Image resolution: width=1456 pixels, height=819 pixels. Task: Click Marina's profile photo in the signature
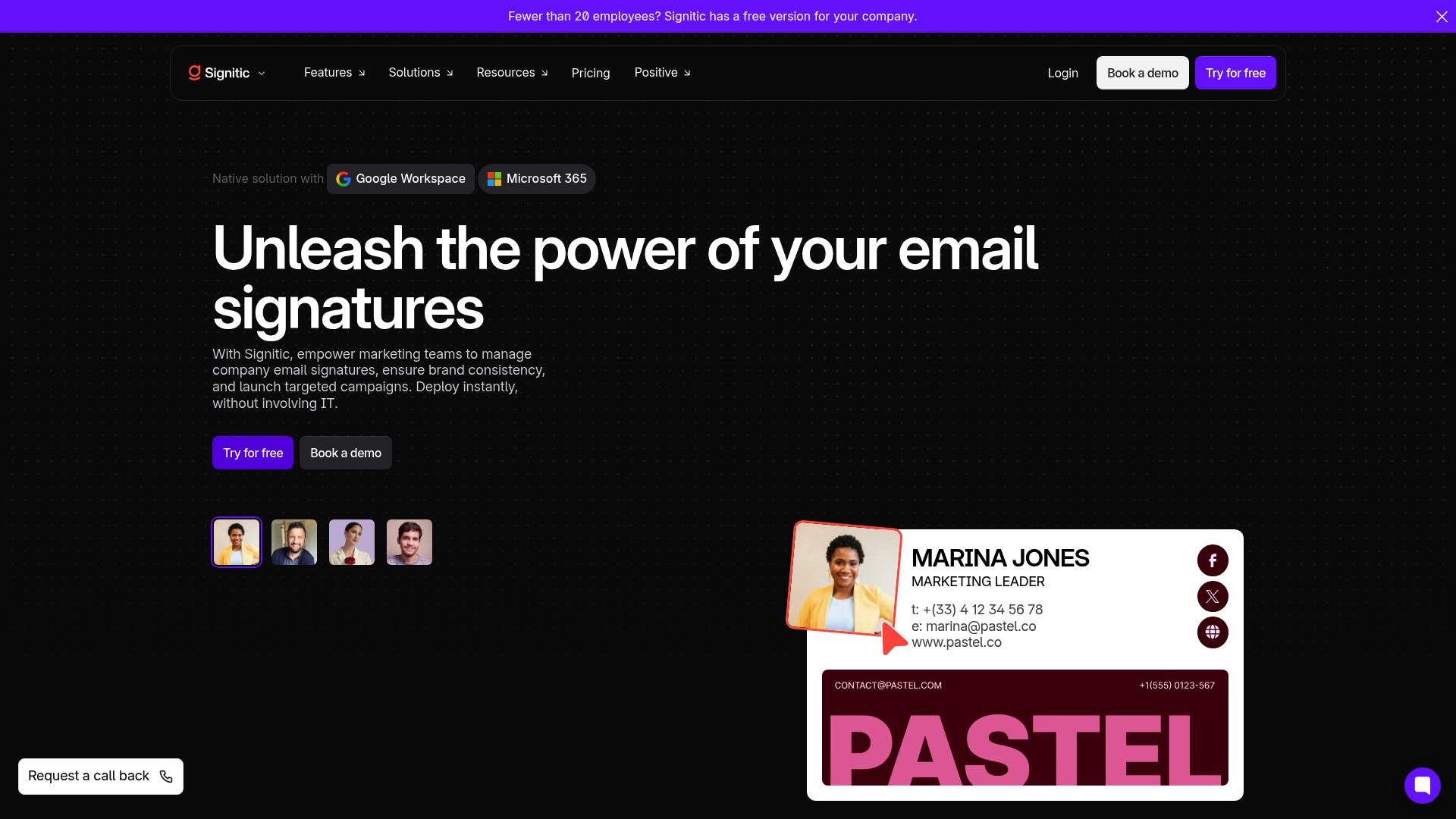coord(844,577)
